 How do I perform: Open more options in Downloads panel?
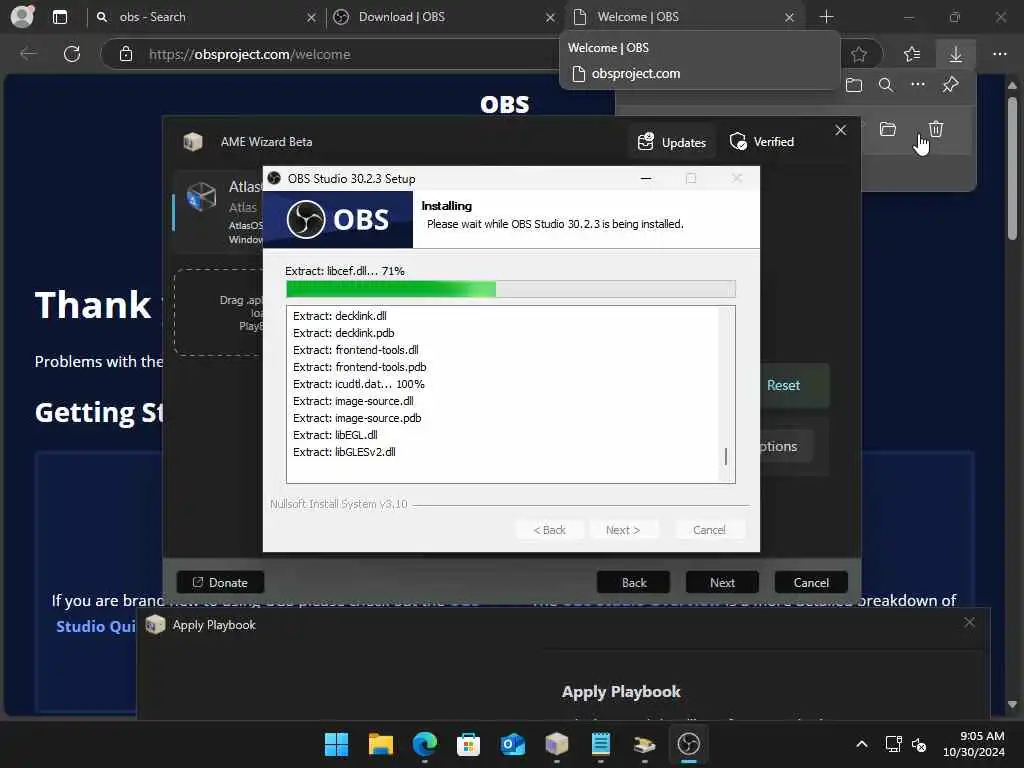click(918, 84)
